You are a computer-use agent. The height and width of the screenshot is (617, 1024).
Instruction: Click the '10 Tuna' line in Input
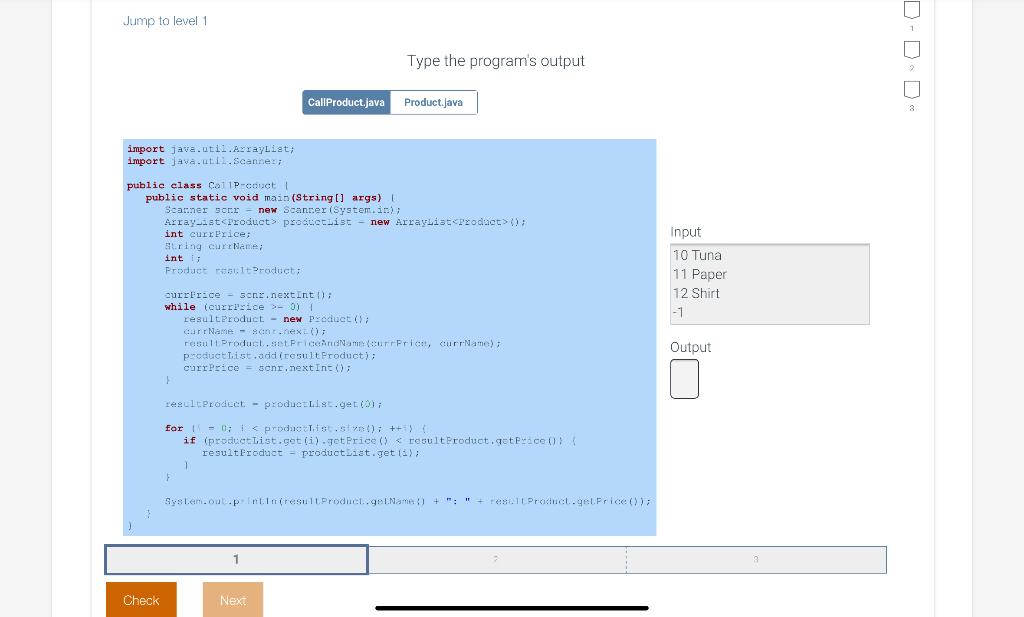pos(698,255)
